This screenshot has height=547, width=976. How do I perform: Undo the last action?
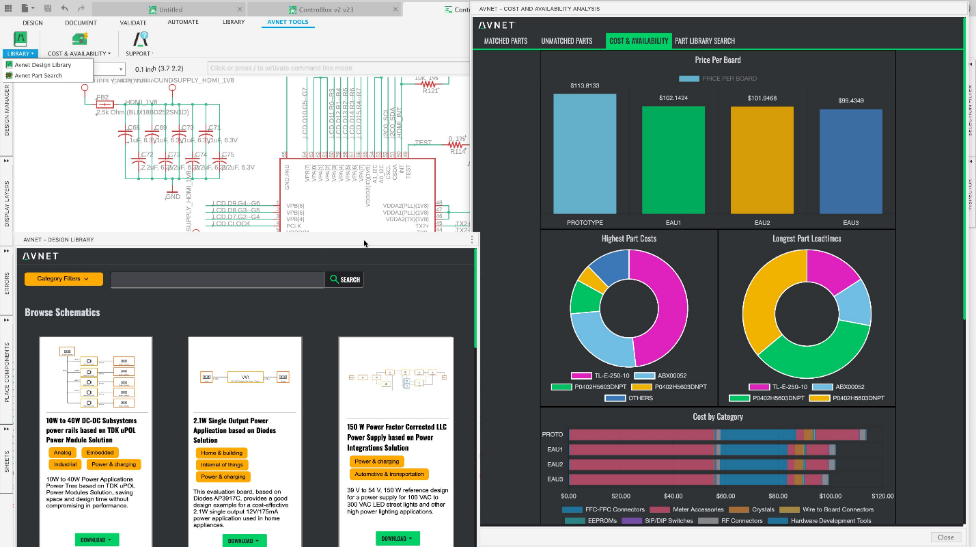(x=65, y=9)
